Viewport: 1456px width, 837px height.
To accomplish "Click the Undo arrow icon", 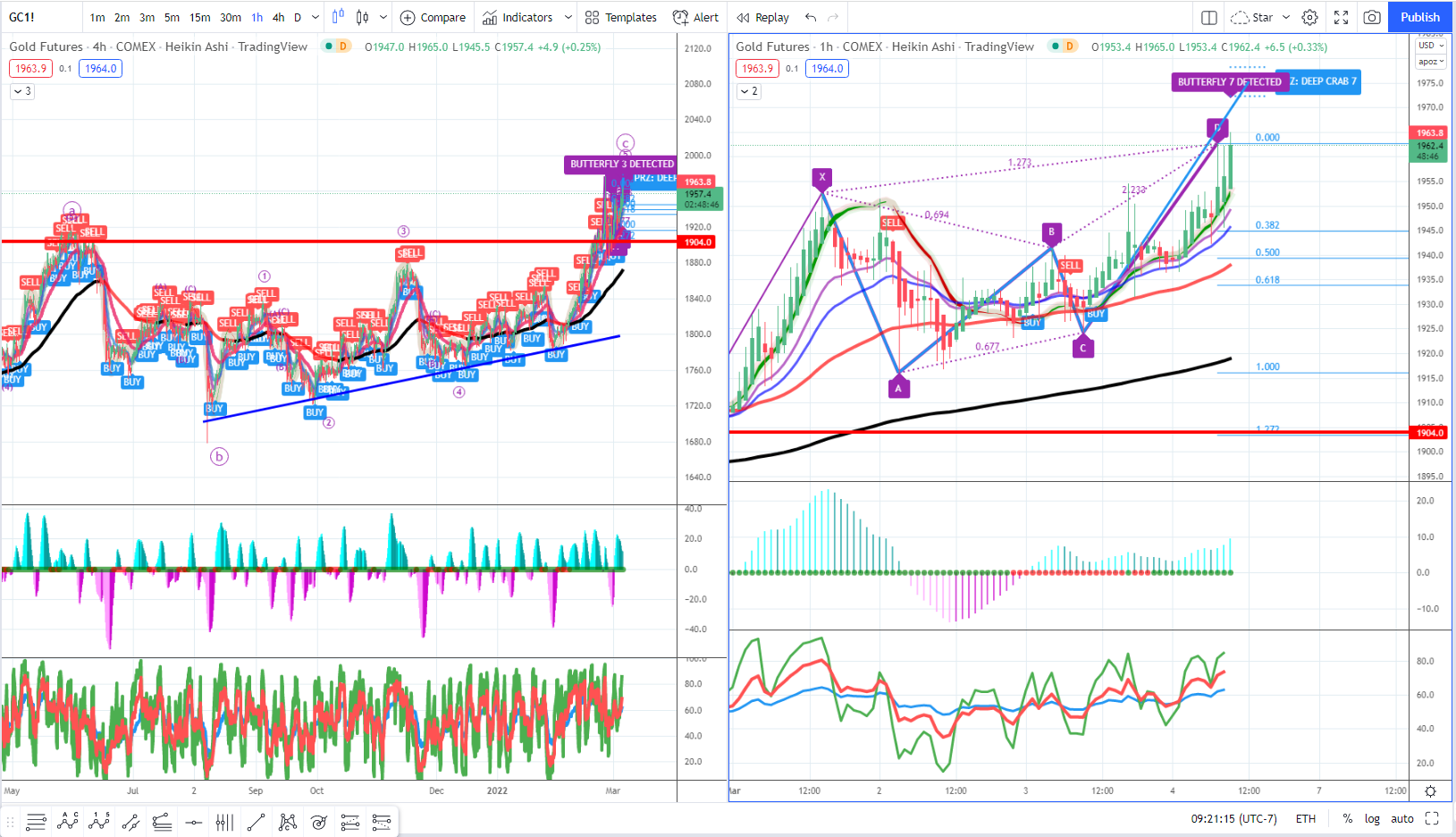I will point(811,17).
